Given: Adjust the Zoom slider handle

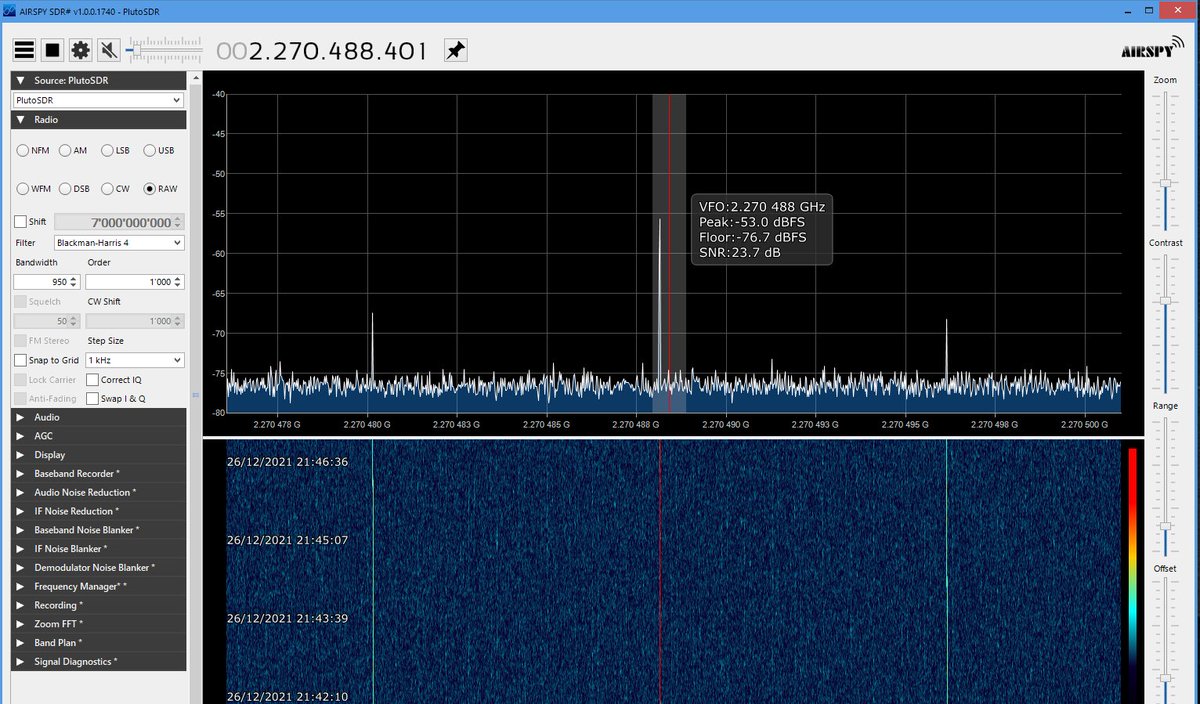Looking at the screenshot, I should (x=1165, y=183).
